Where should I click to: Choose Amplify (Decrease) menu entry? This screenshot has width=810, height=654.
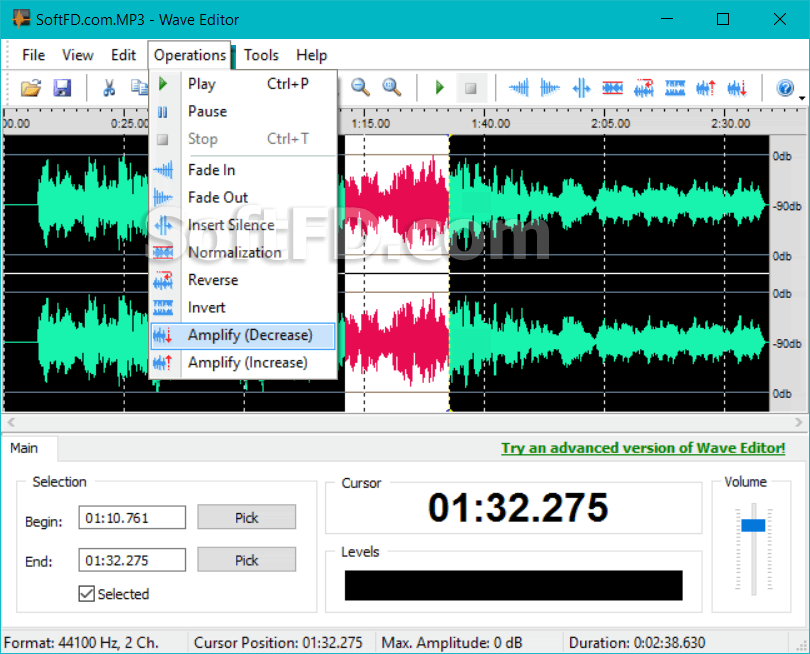pyautogui.click(x=243, y=335)
